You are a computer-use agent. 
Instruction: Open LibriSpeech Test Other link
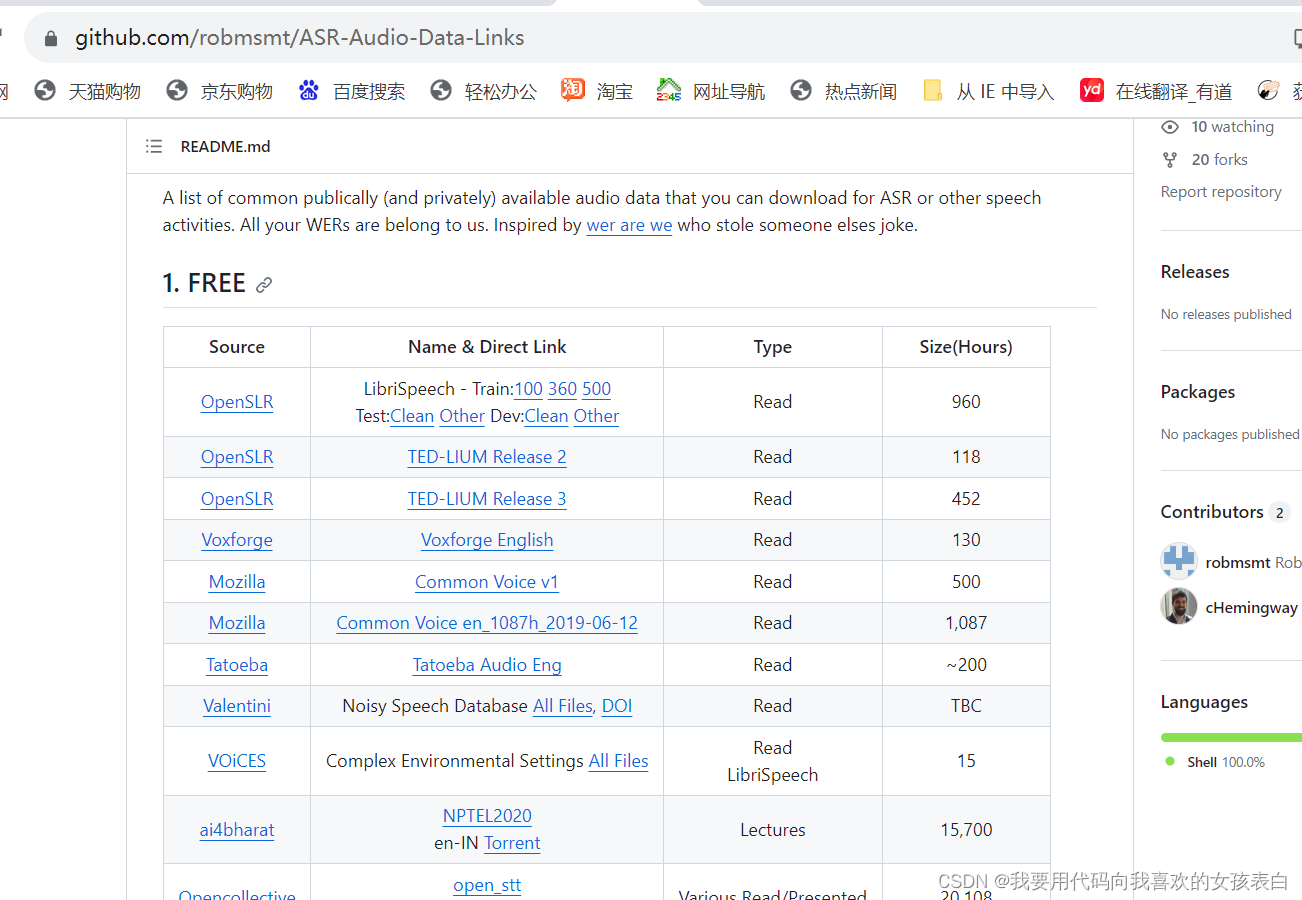coord(462,416)
